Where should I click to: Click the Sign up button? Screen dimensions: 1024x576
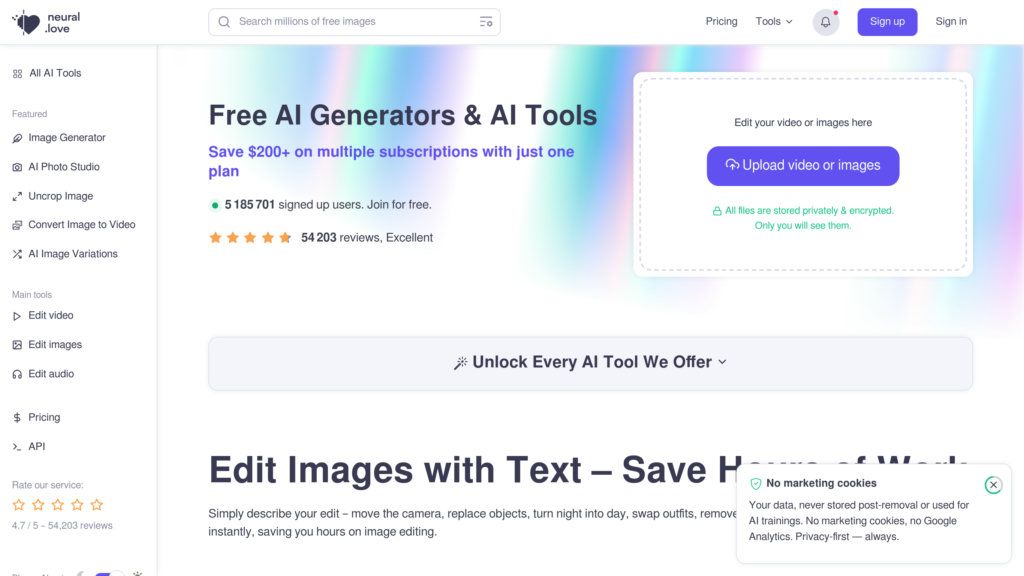[887, 22]
